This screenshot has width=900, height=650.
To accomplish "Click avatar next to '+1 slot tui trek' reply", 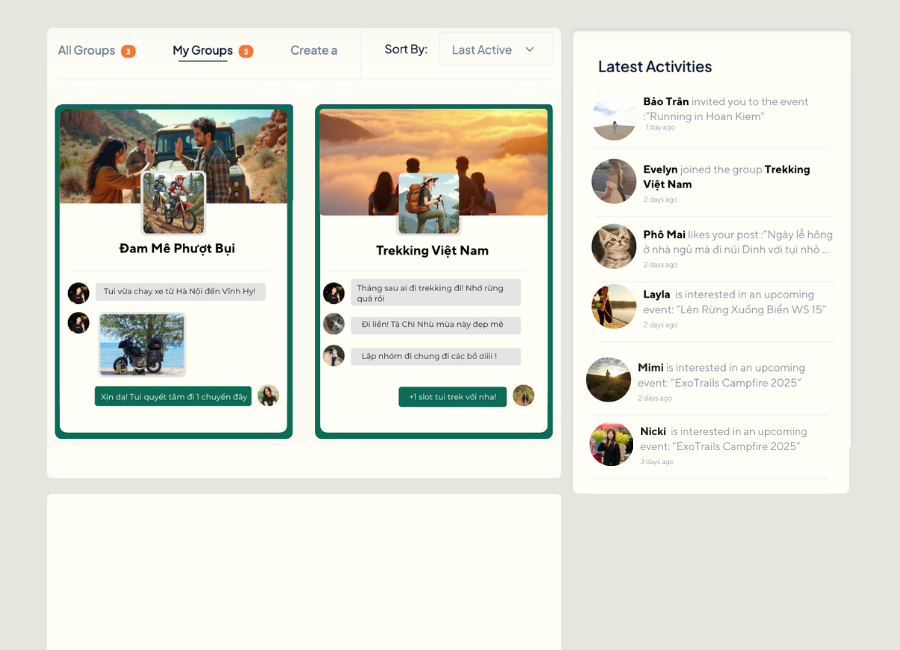I will pyautogui.click(x=523, y=395).
